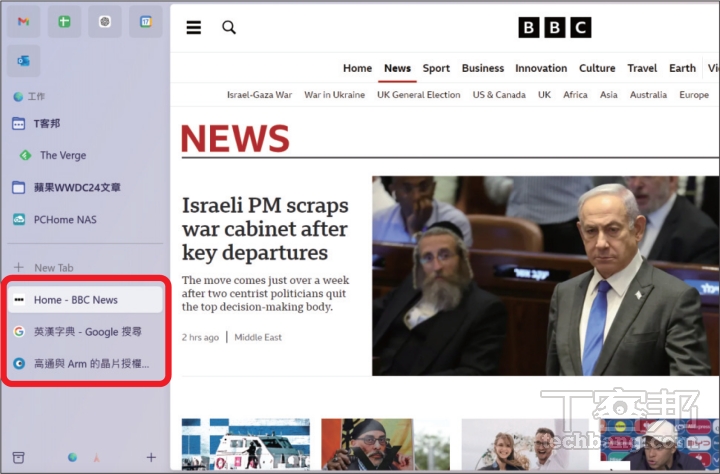
Task: Open the pinned ChatGPT favorite
Action: point(105,22)
